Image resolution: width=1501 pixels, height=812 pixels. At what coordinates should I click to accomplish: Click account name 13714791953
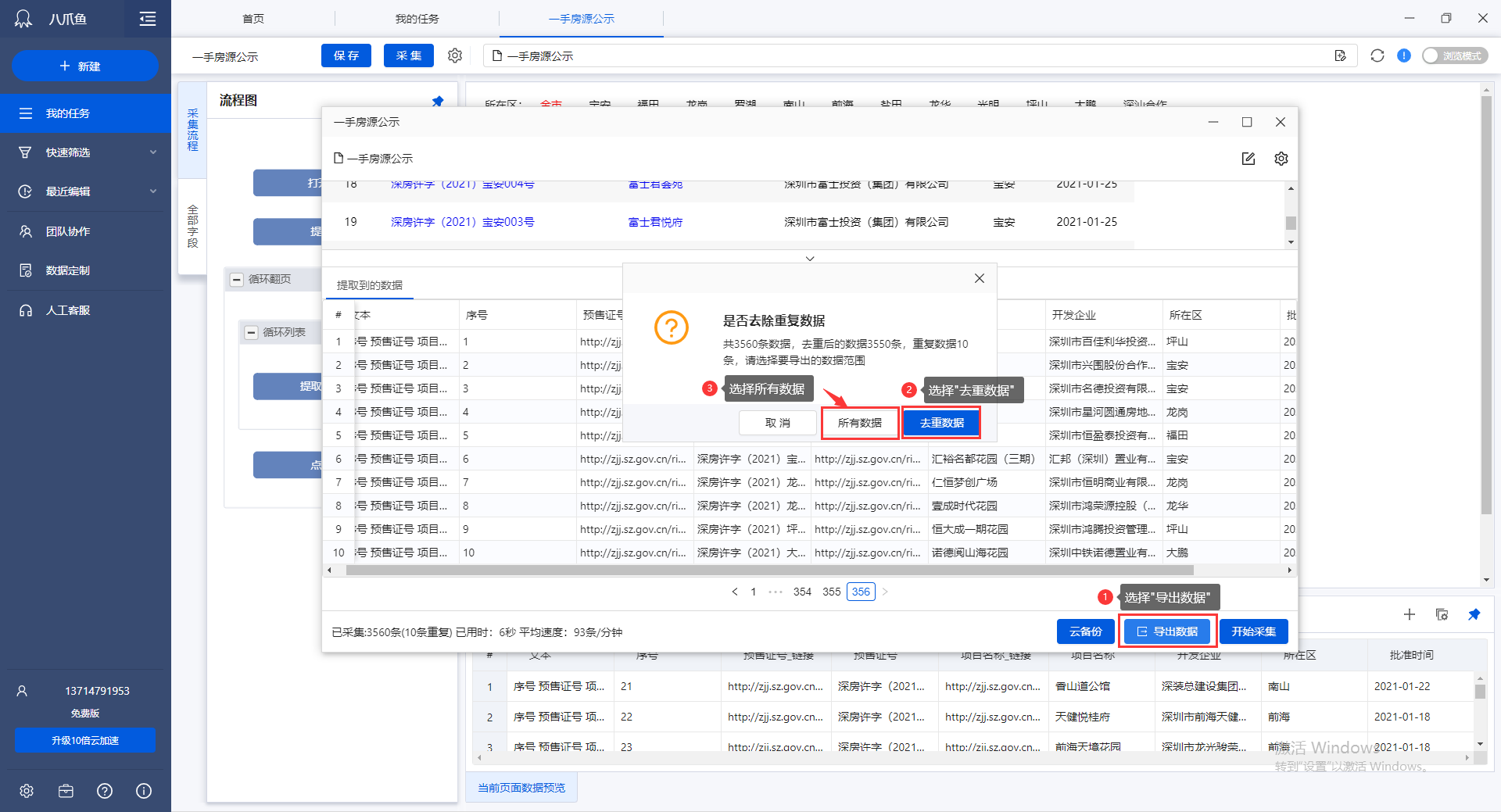tap(97, 691)
